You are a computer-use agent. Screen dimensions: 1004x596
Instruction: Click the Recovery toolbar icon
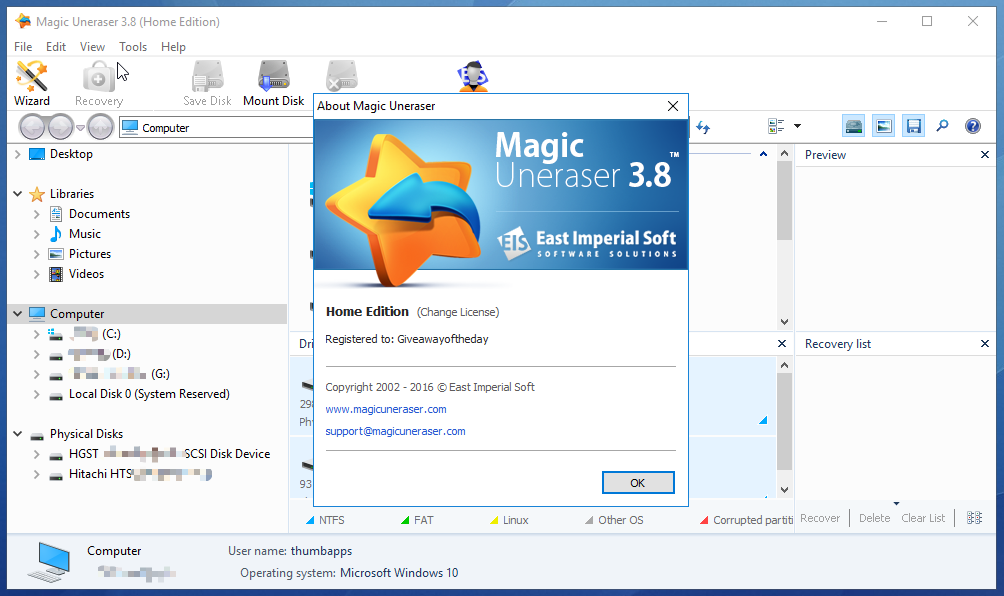(99, 83)
